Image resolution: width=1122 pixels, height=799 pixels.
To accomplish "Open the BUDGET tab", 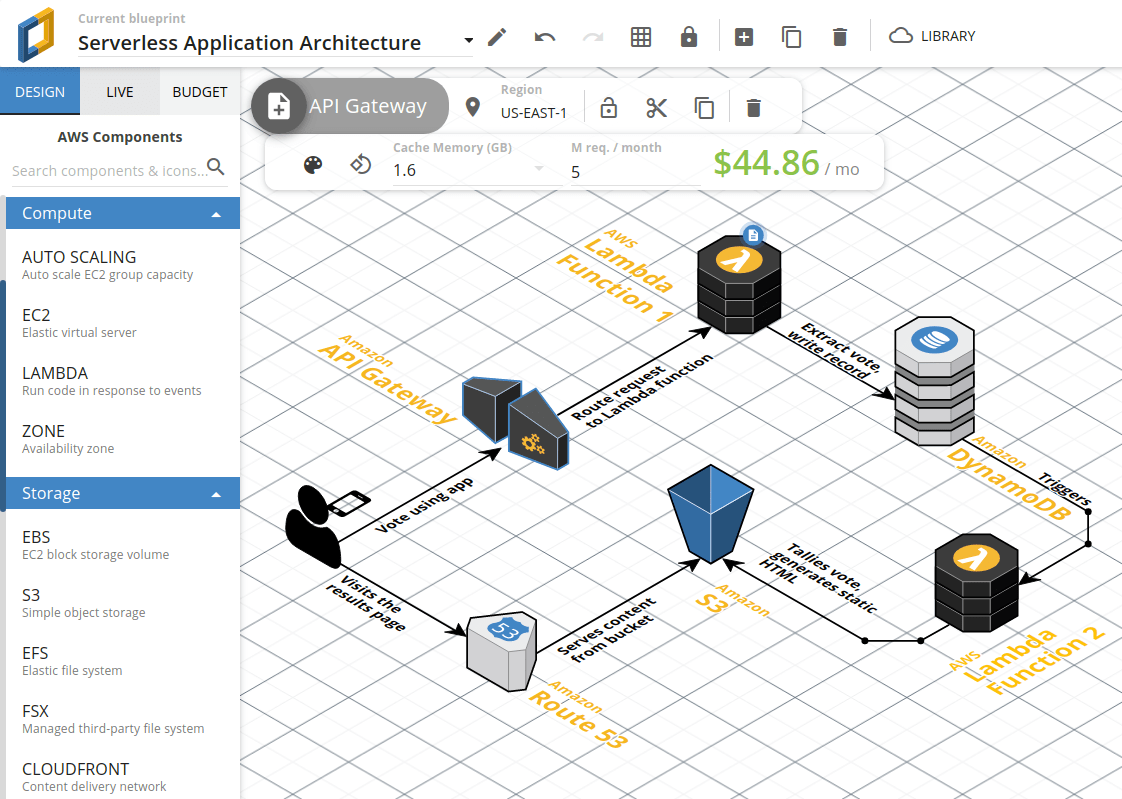I will click(199, 91).
